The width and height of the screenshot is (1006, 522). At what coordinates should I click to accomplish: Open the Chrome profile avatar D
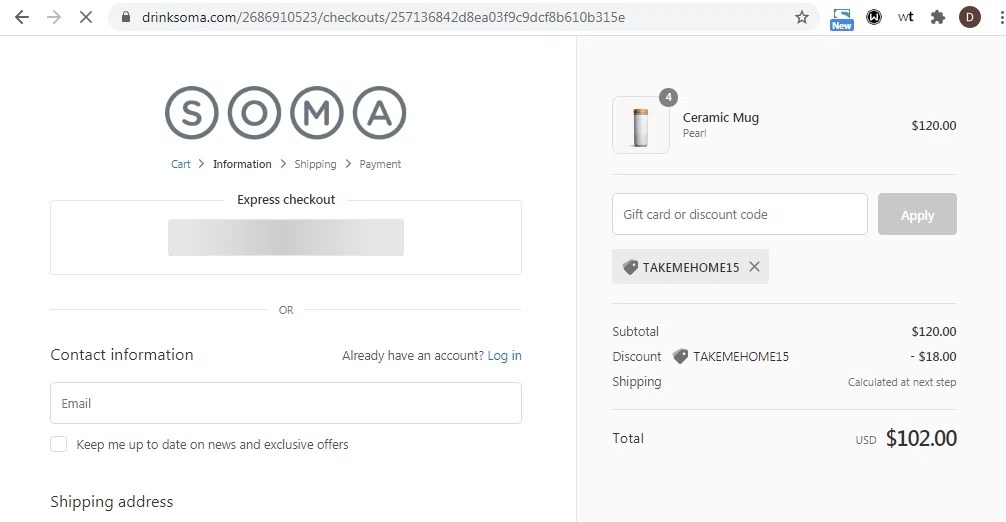point(969,17)
